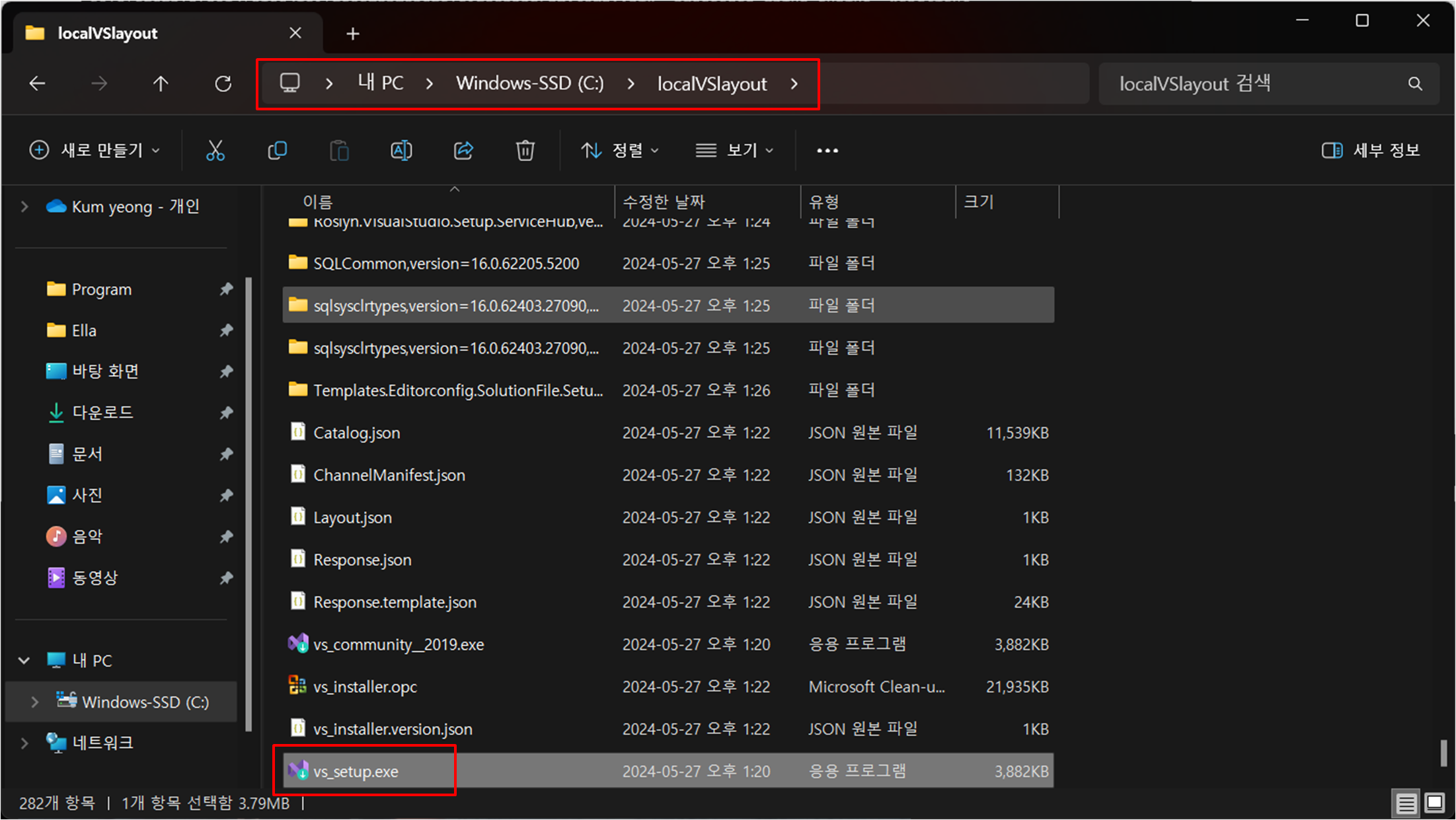Screen dimensions: 1456x820
Task: Open the three-dots more options menu
Action: 827,151
